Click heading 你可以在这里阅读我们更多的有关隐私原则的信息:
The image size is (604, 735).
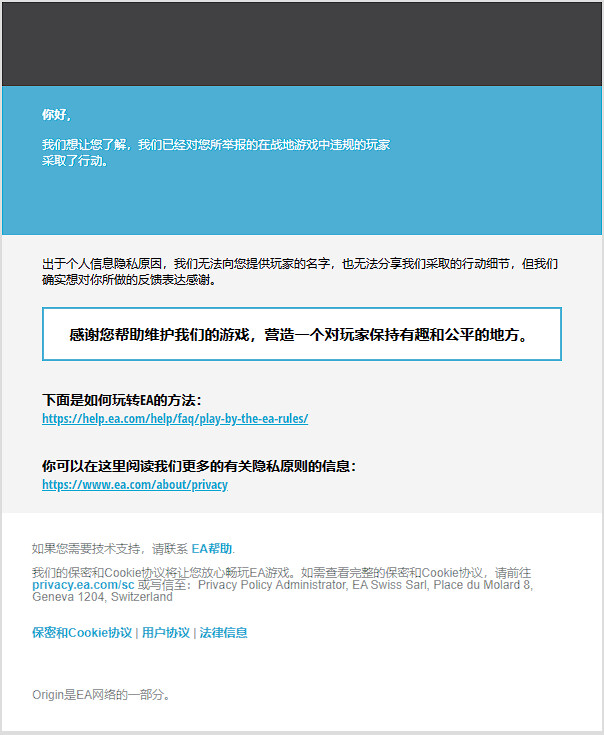(x=199, y=466)
